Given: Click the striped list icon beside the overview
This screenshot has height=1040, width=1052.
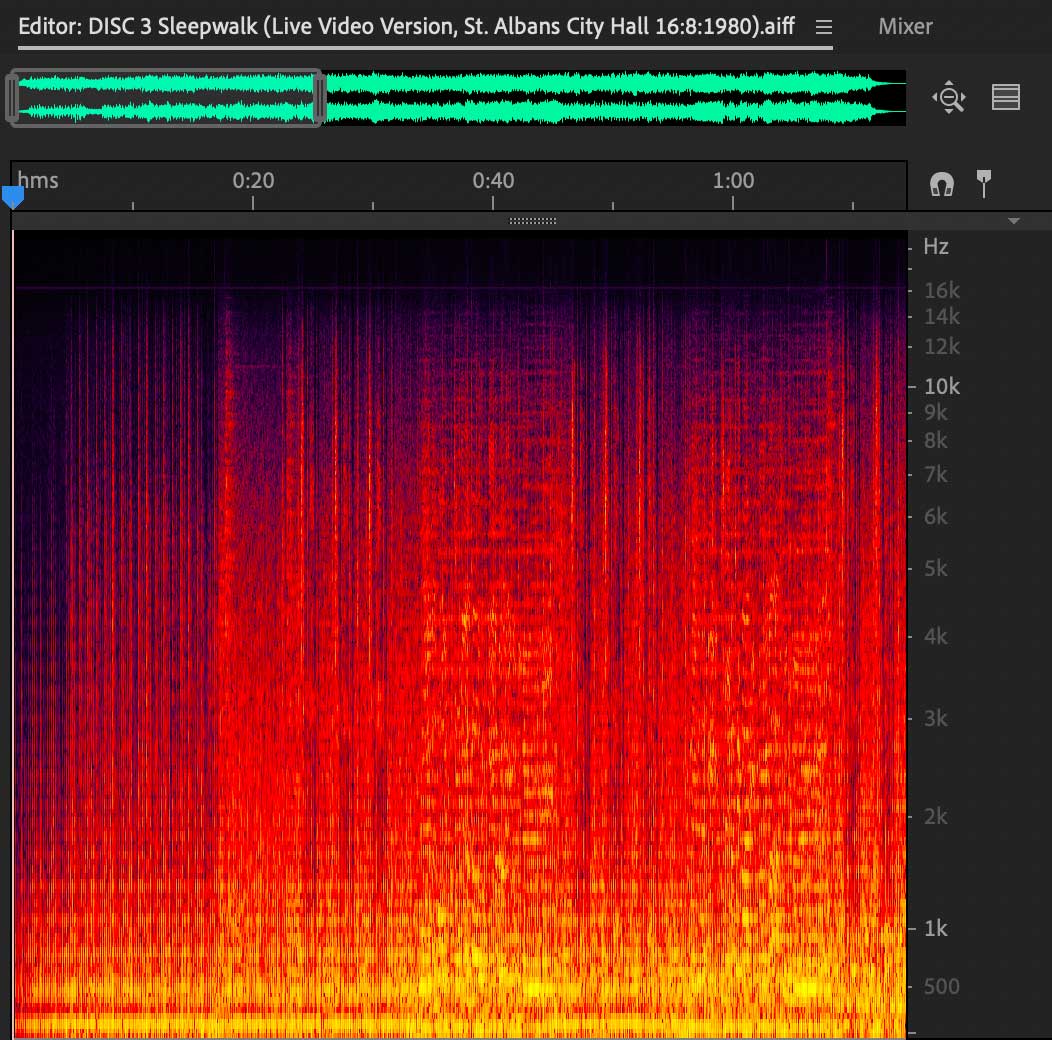Looking at the screenshot, I should [1005, 97].
